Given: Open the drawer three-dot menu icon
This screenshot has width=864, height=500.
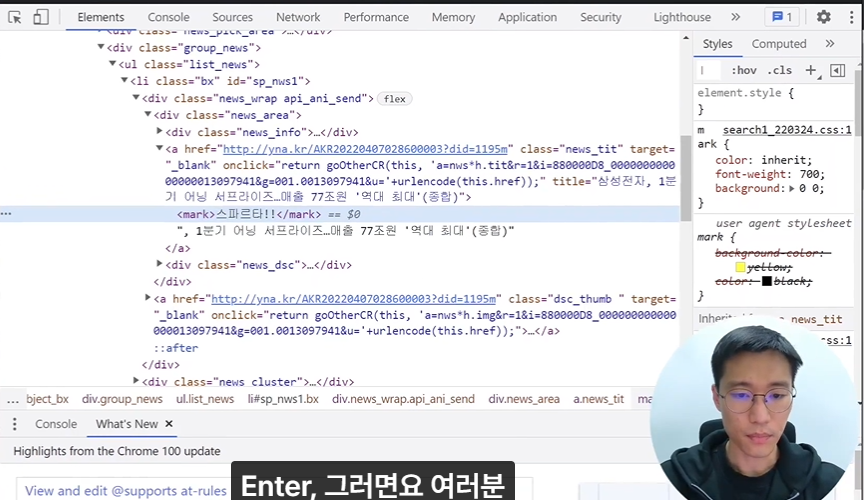Looking at the screenshot, I should [x=15, y=424].
